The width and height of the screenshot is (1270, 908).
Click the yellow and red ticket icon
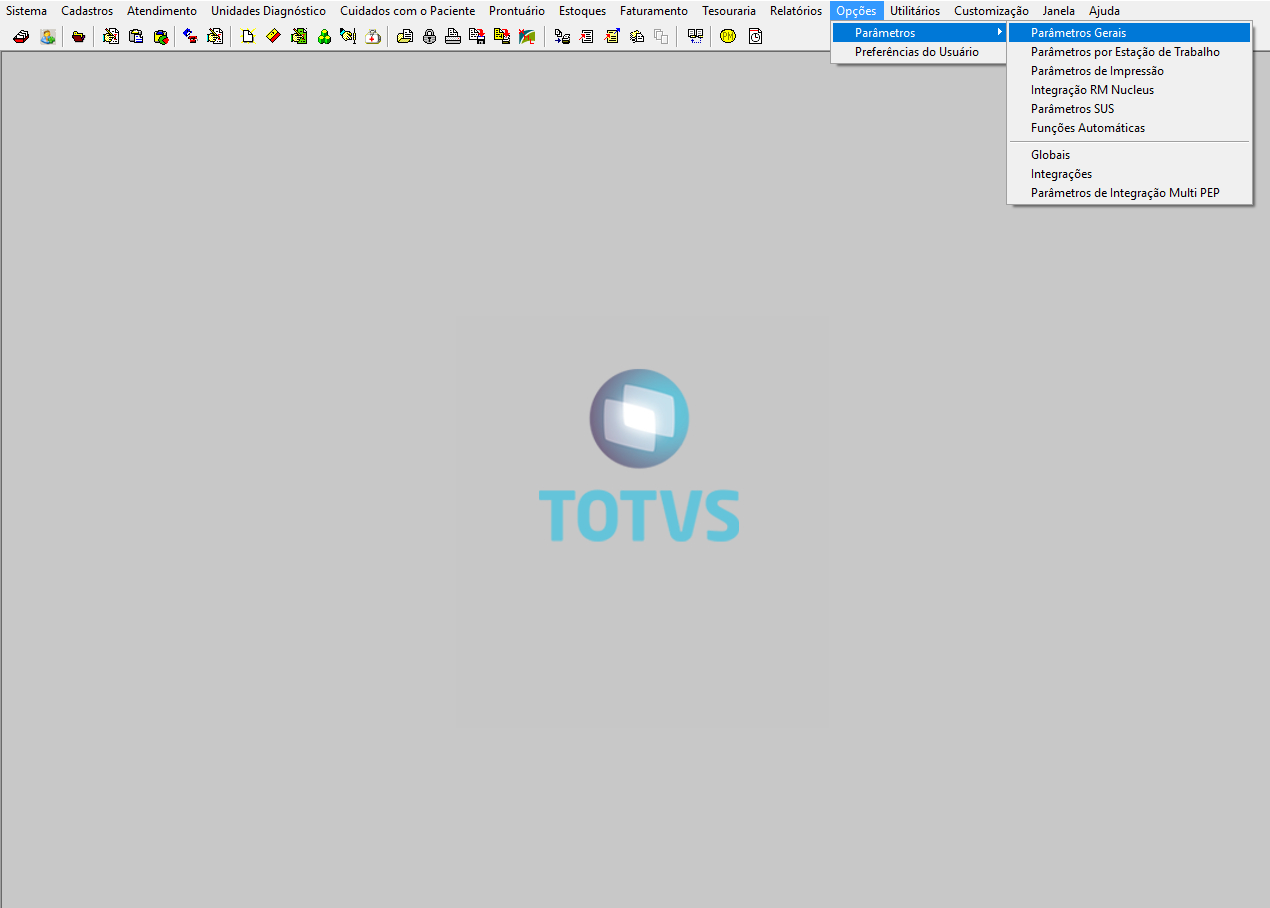click(x=273, y=37)
